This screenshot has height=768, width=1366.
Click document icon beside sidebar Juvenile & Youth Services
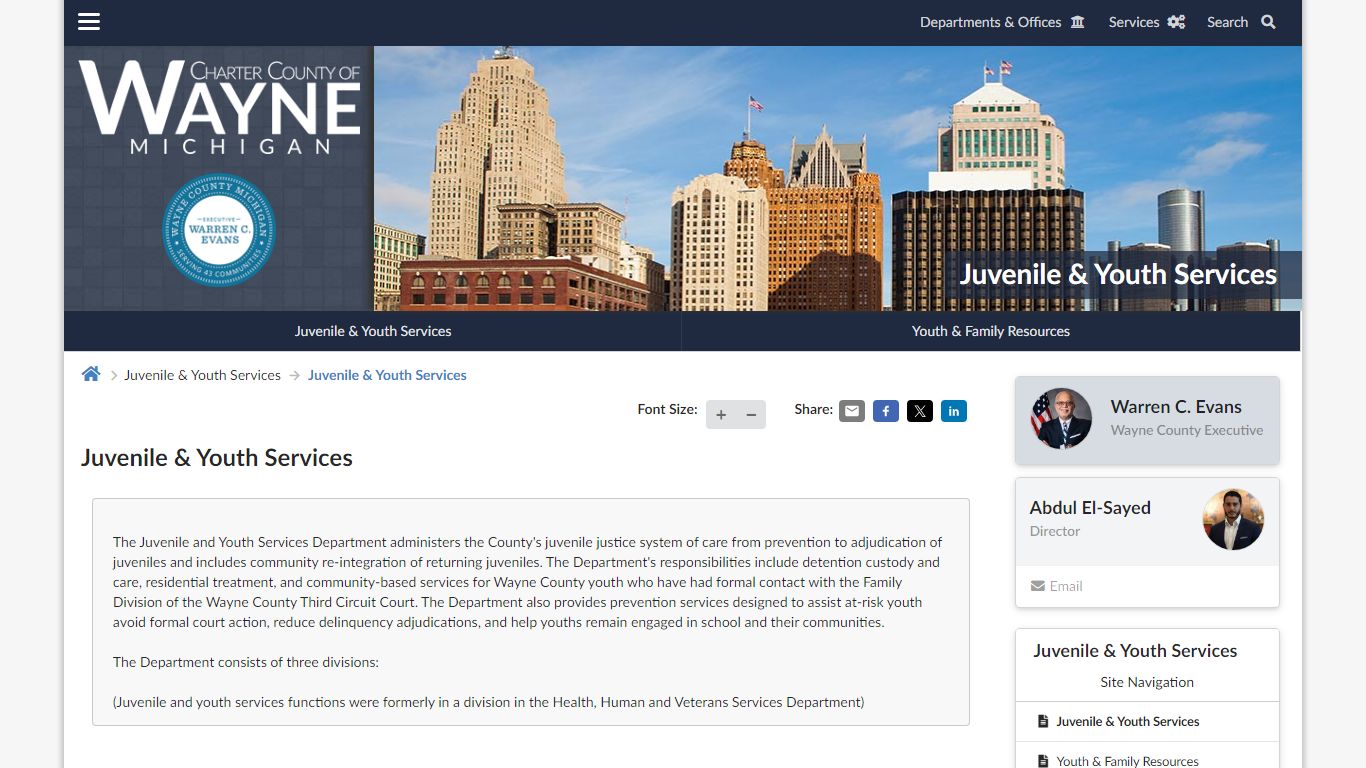pyautogui.click(x=1043, y=721)
